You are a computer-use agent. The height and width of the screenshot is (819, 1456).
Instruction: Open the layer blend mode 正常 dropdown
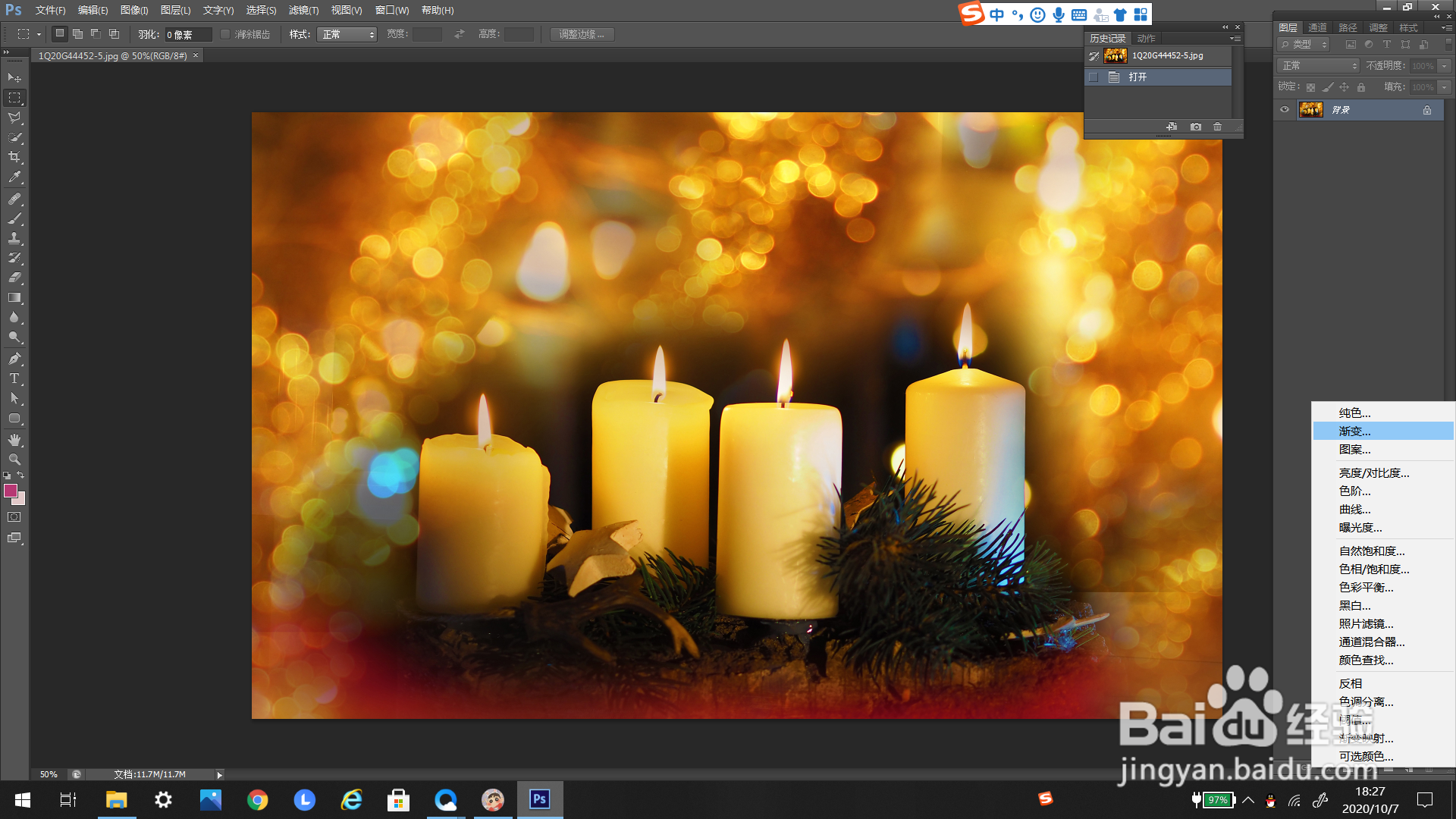(1319, 66)
